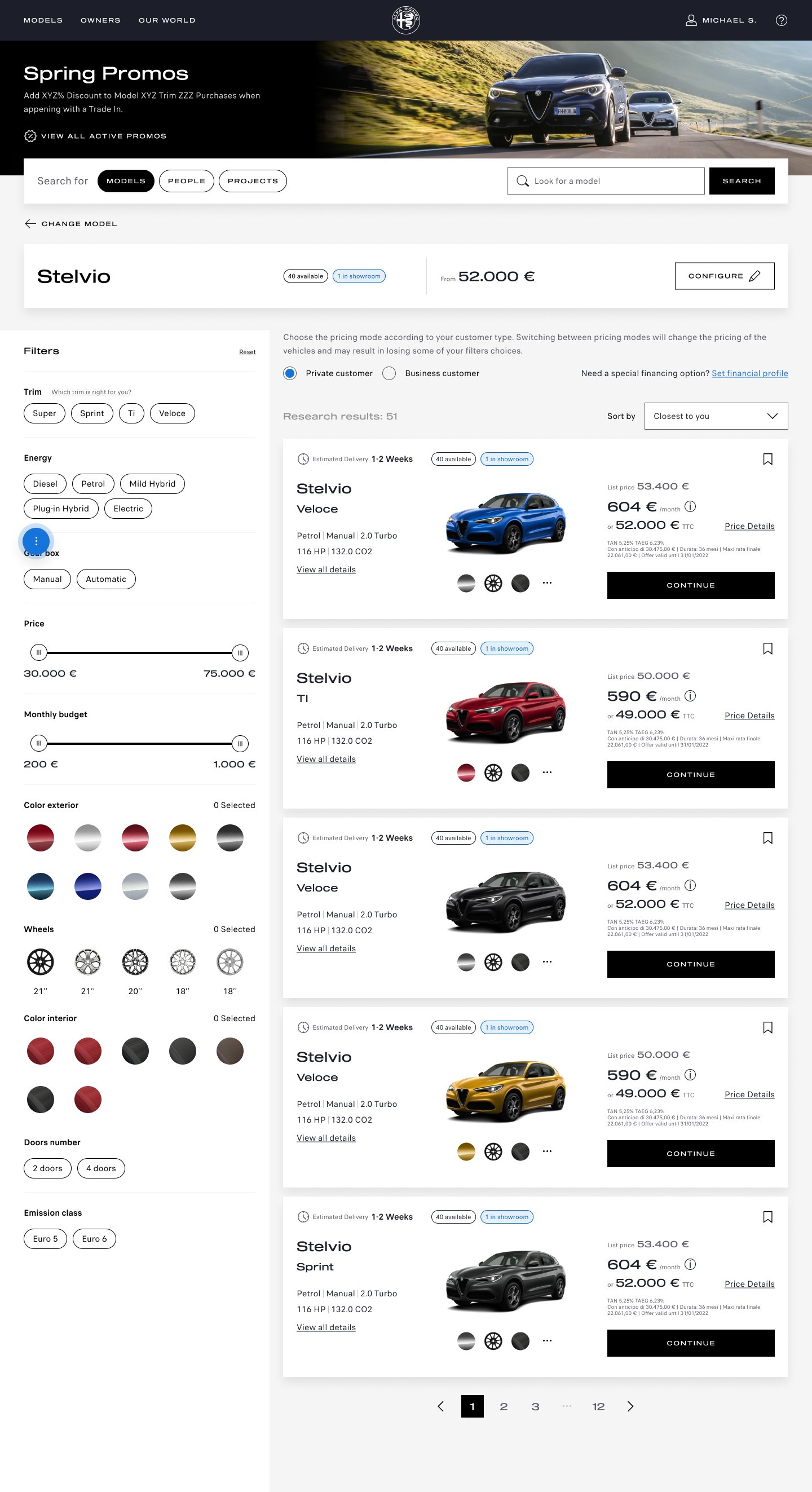Viewport: 812px width, 1492px height.
Task: Click the Alfa Romeo logo in header
Action: pyautogui.click(x=405, y=20)
